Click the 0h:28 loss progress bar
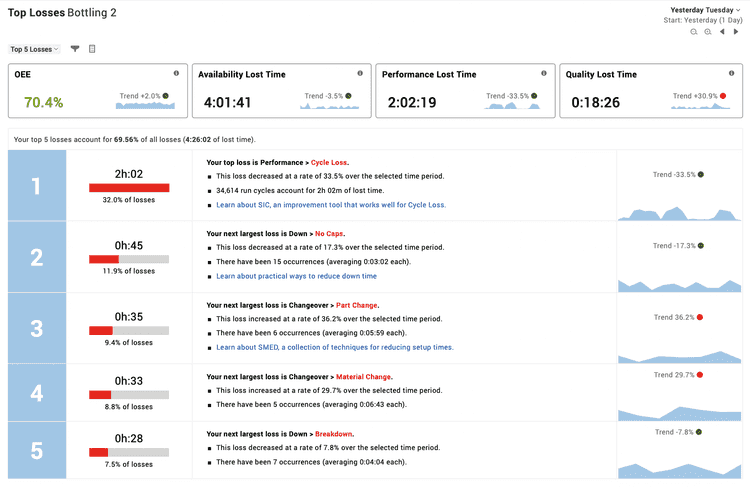 click(129, 452)
